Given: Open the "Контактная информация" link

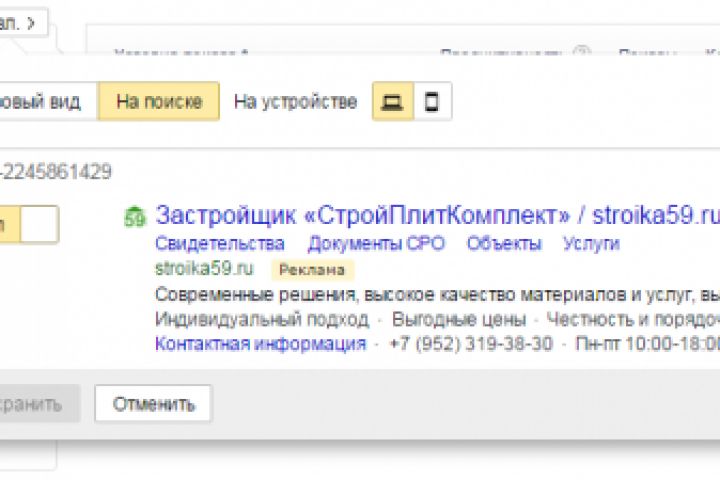Looking at the screenshot, I should click(x=260, y=344).
